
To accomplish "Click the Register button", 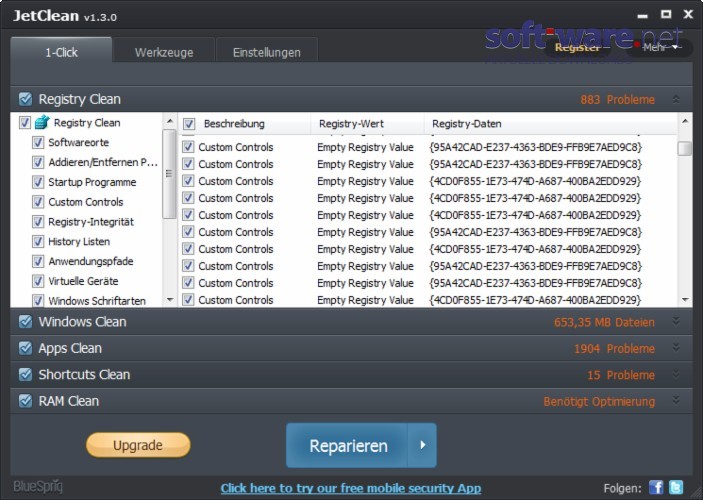I will (x=577, y=48).
